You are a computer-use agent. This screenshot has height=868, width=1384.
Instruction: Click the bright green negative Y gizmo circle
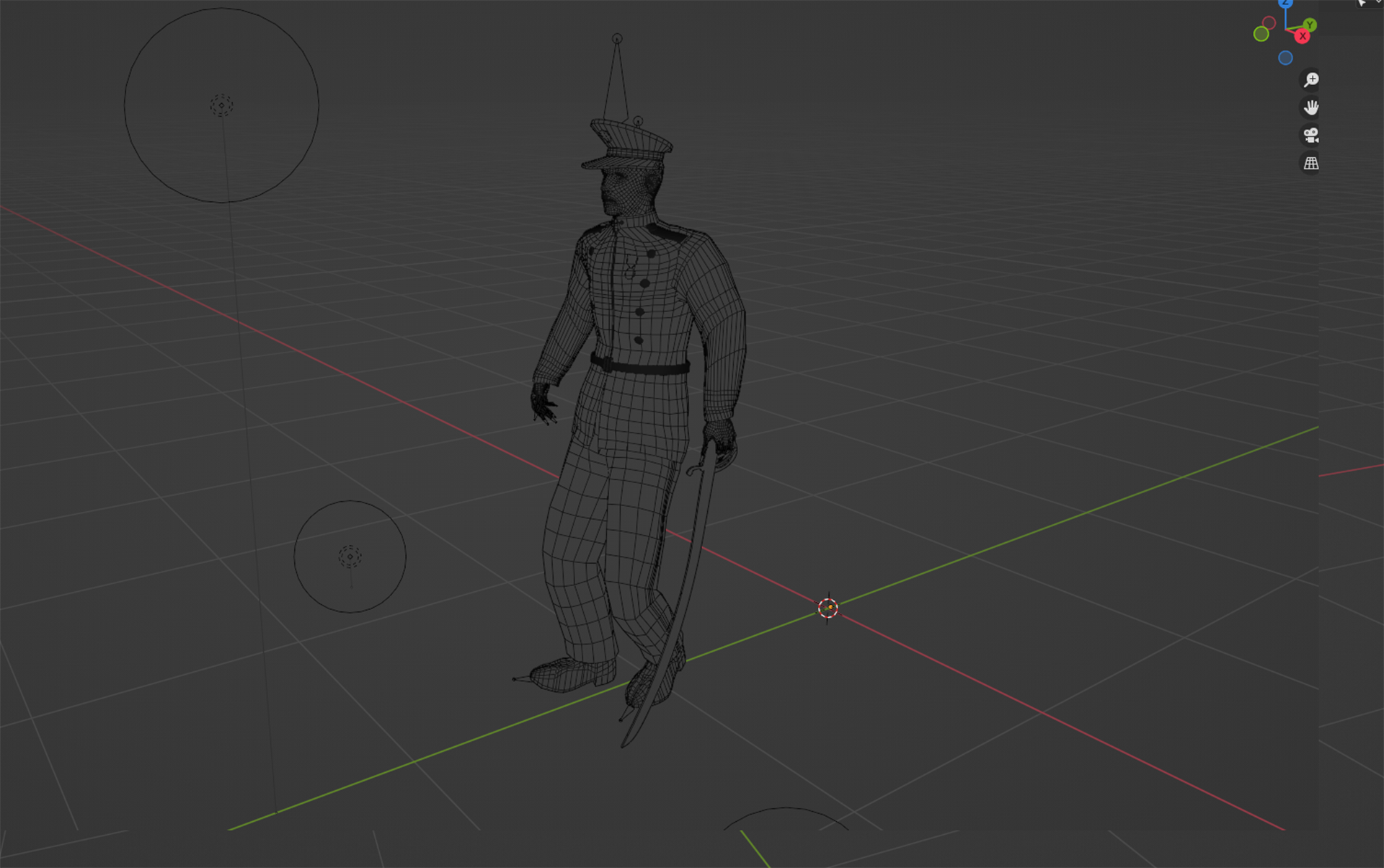click(x=1261, y=34)
